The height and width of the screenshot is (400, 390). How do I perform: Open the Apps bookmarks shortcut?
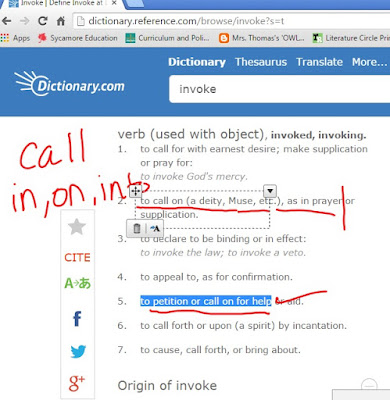coord(15,38)
